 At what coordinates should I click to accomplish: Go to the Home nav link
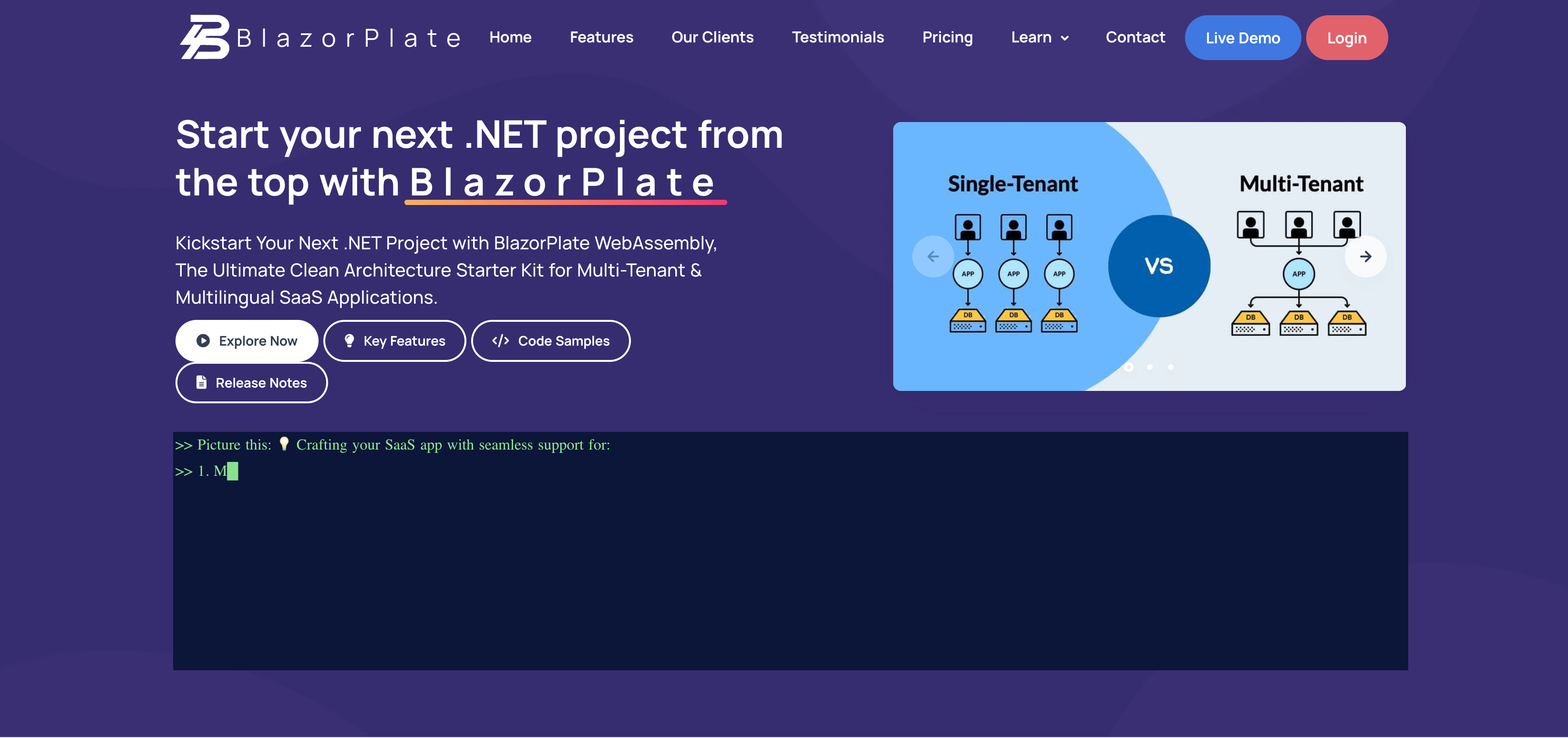(510, 37)
